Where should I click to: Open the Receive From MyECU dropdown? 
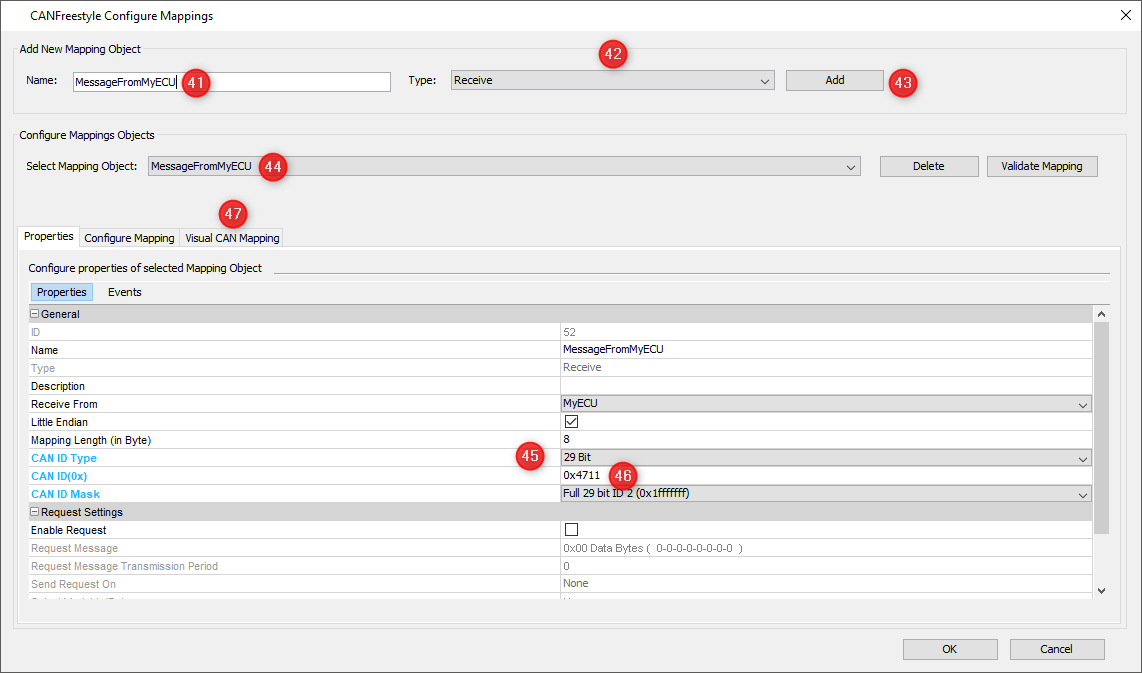825,404
